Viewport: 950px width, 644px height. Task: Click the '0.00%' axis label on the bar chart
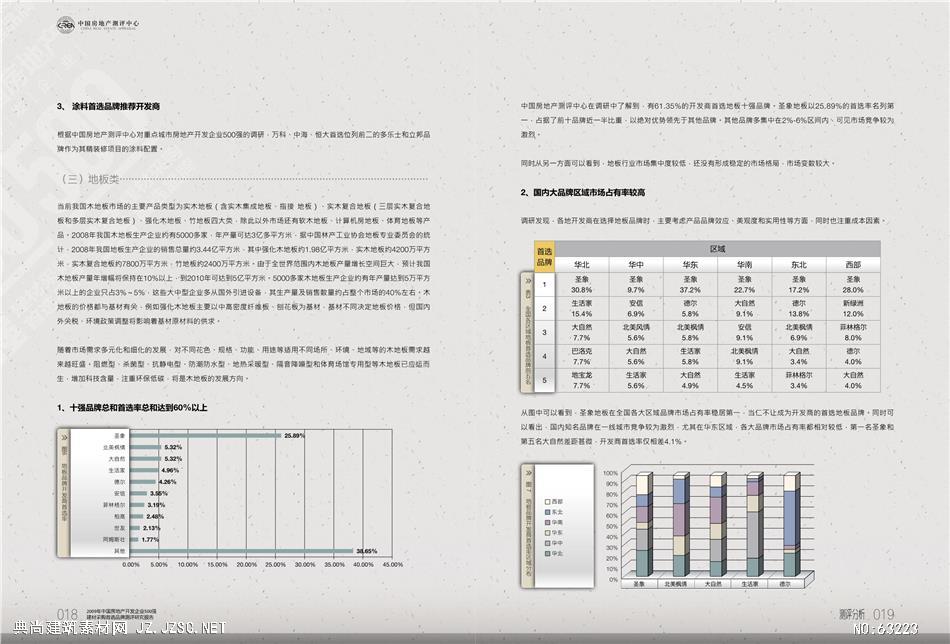131,565
